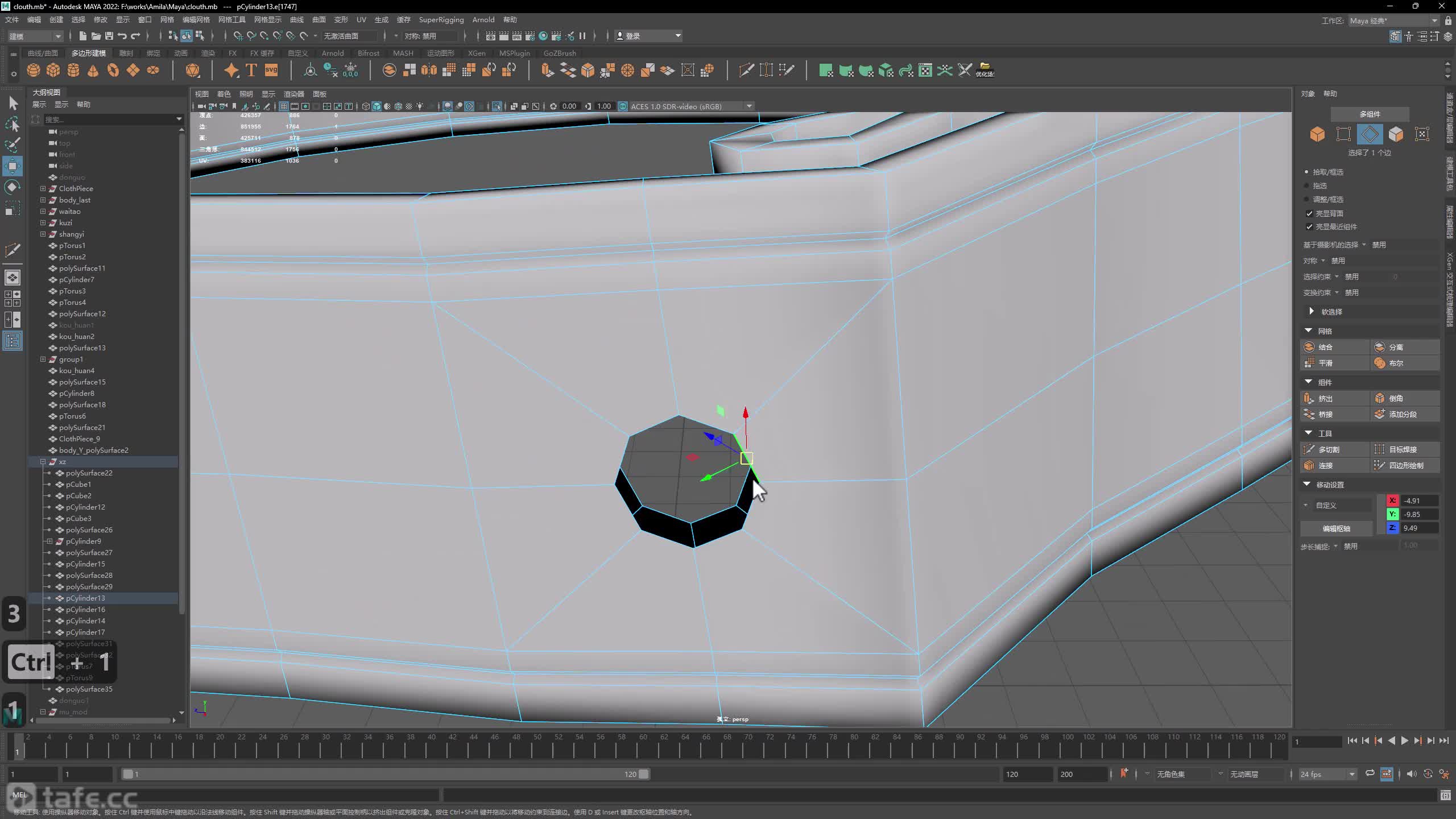Open the 24 fps frame rate dropdown

[x=1327, y=774]
